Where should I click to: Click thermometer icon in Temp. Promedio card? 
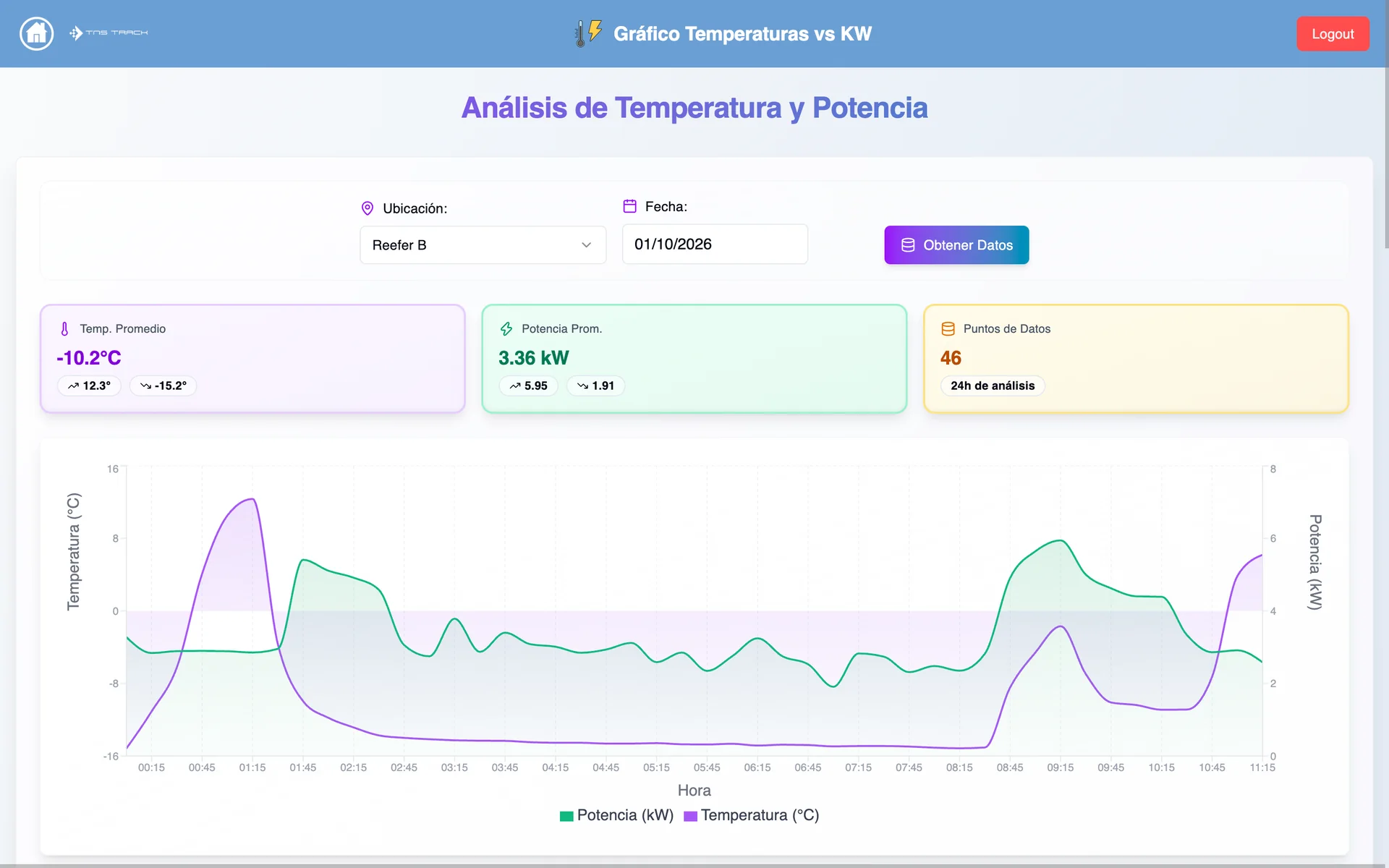pyautogui.click(x=64, y=329)
